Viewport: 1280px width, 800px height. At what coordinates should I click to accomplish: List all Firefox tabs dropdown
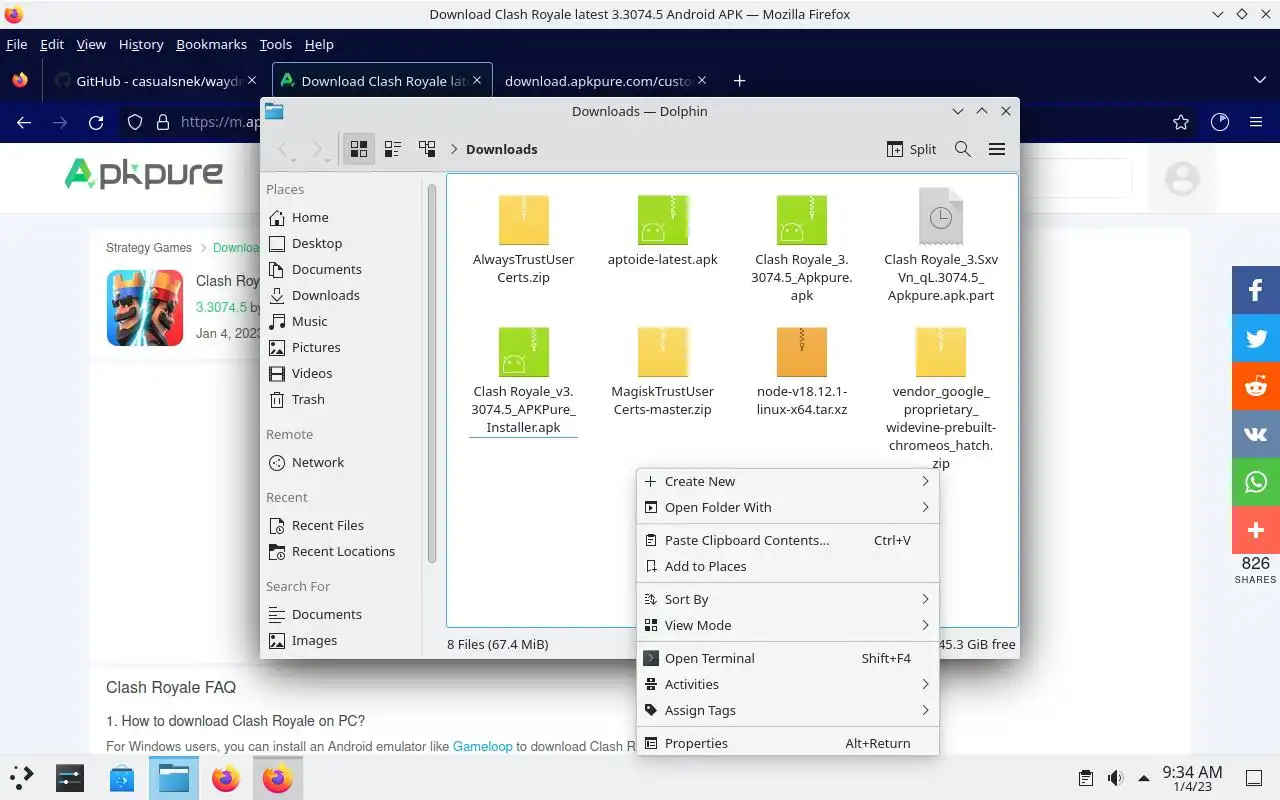pos(1259,81)
